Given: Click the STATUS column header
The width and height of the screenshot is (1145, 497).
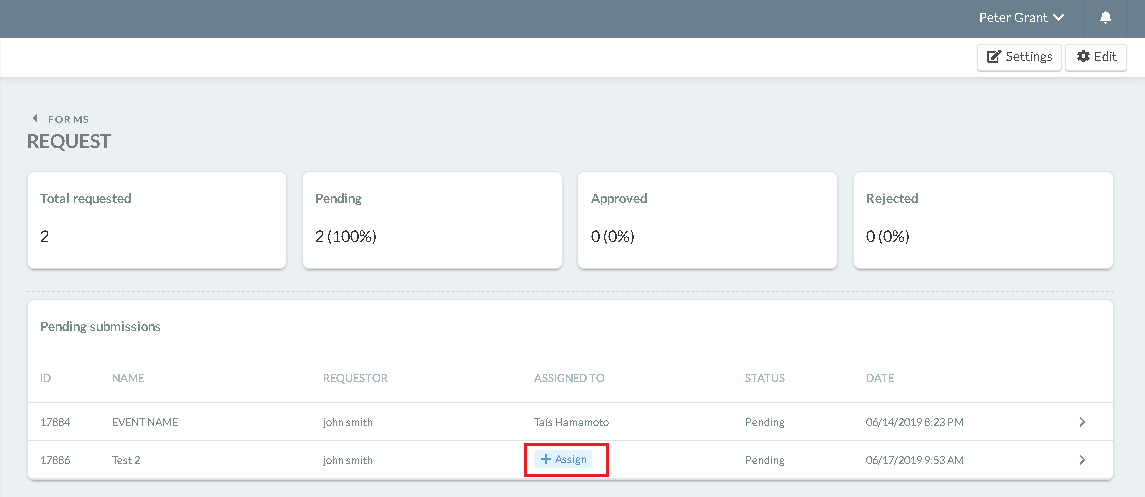Looking at the screenshot, I should coord(765,378).
